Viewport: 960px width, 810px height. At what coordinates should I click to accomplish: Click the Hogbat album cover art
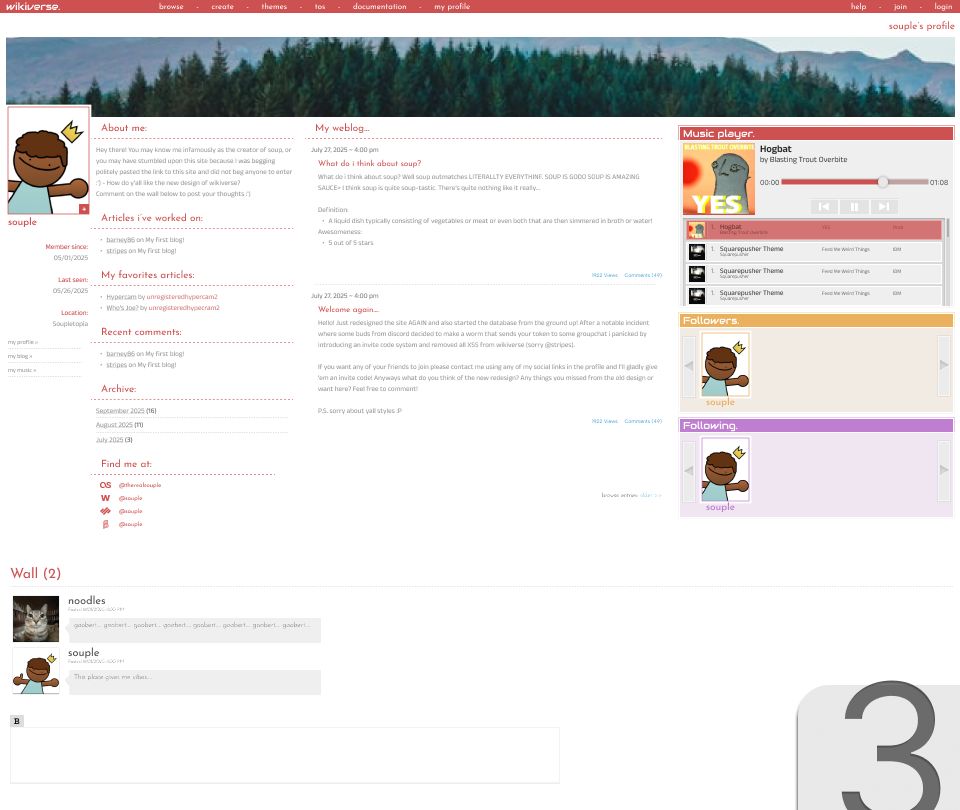[719, 179]
